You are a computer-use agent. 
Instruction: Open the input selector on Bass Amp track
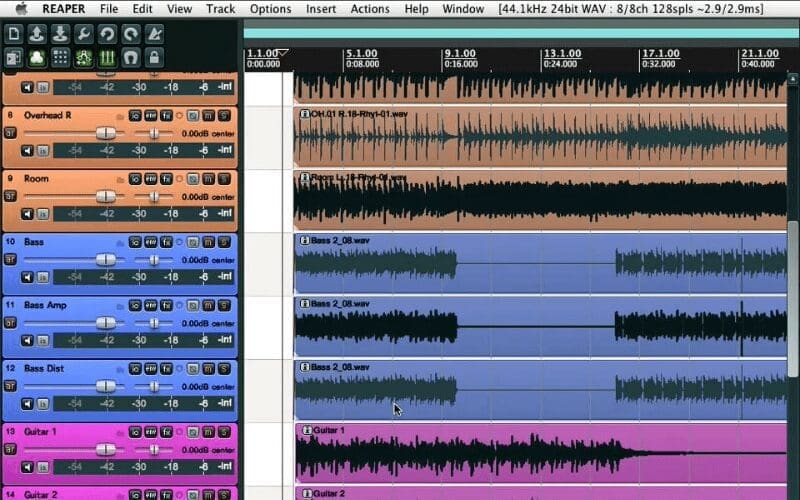point(43,340)
